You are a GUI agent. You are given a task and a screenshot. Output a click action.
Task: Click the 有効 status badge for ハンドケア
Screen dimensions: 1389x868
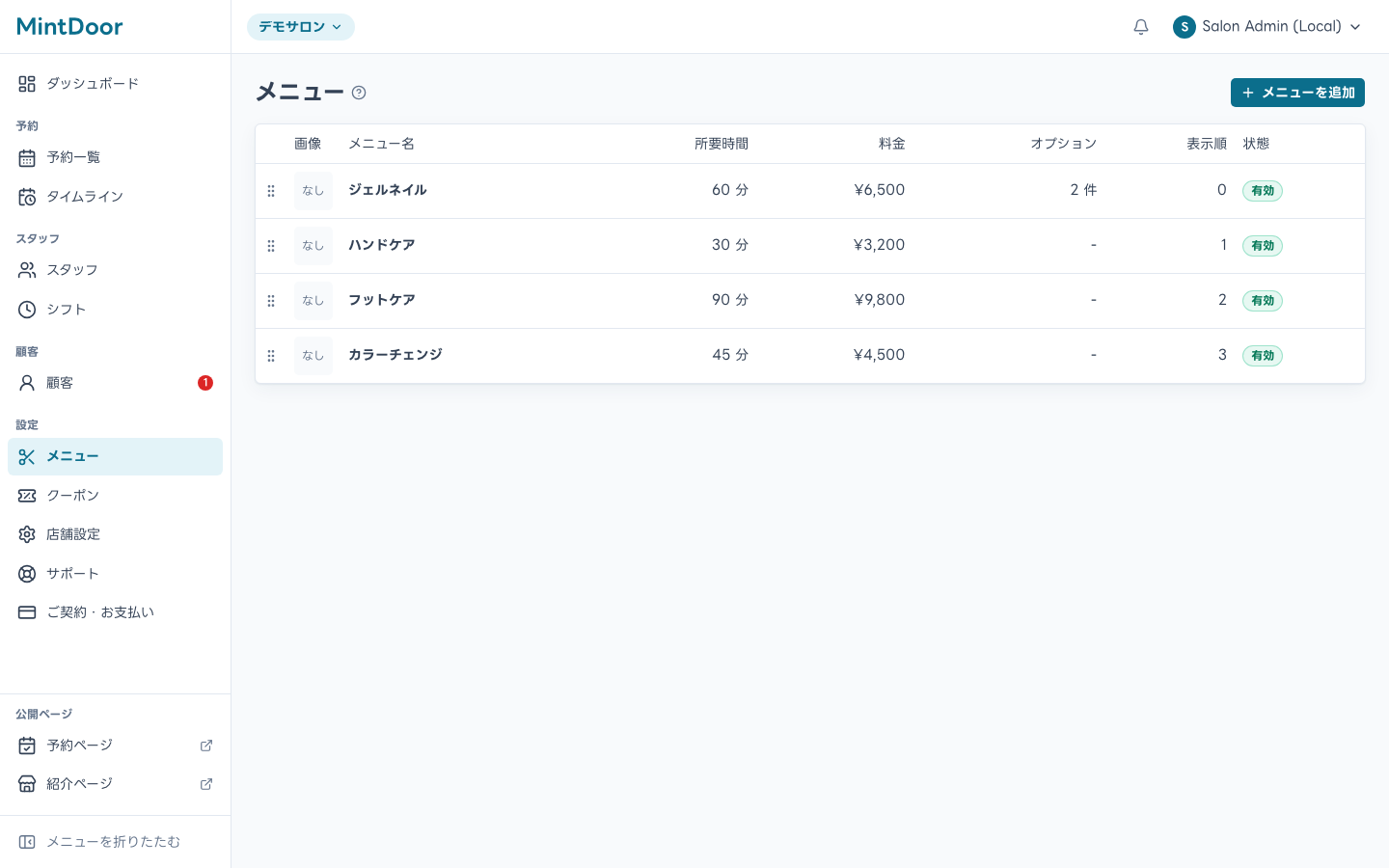pos(1263,246)
